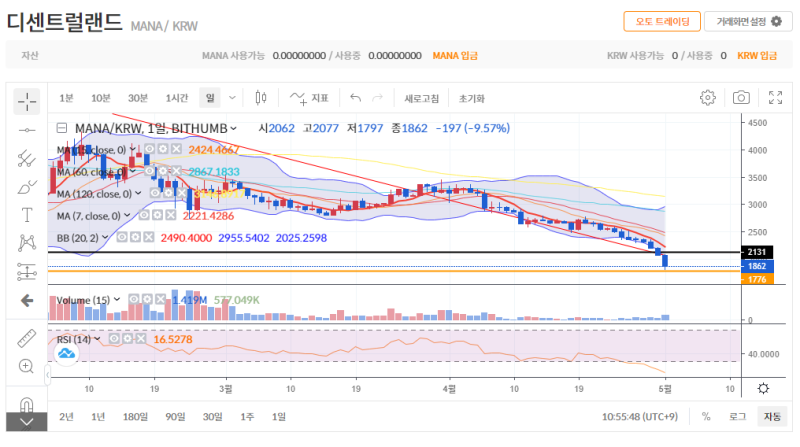Open time axis settings gear
This screenshot has height=447, width=800.
763,388
